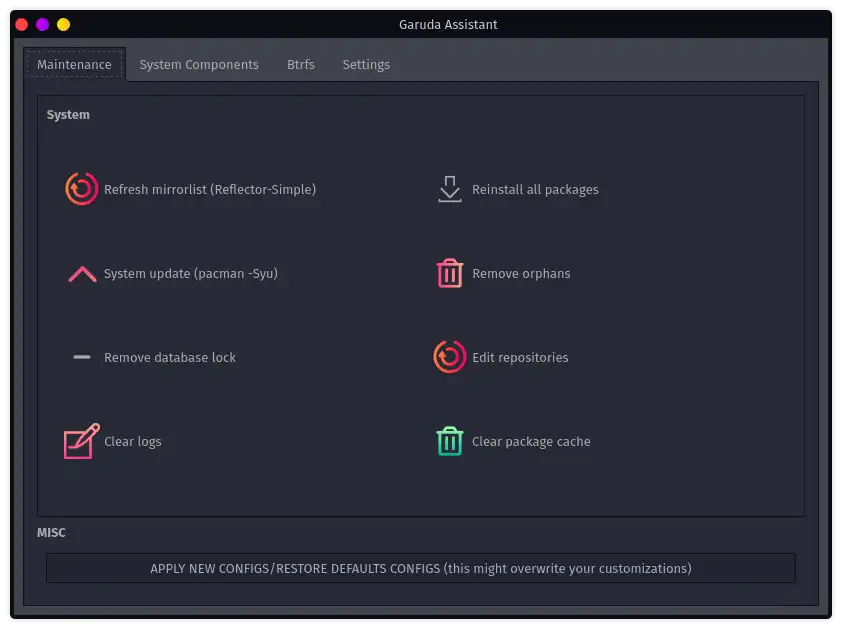The width and height of the screenshot is (842, 629).
Task: Open the Btrfs tab
Action: pyautogui.click(x=300, y=65)
